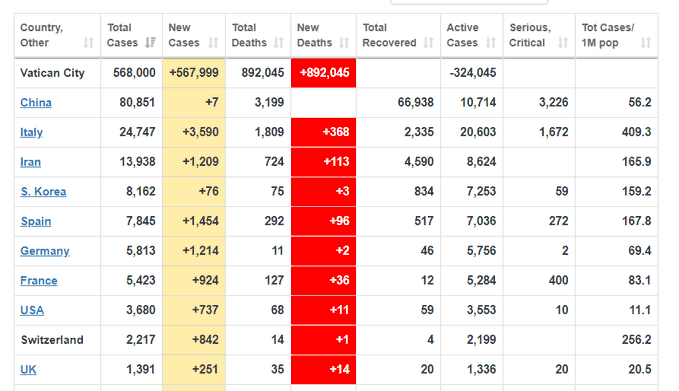This screenshot has height=391, width=679.
Task: Follow the France link
Action: 39,281
